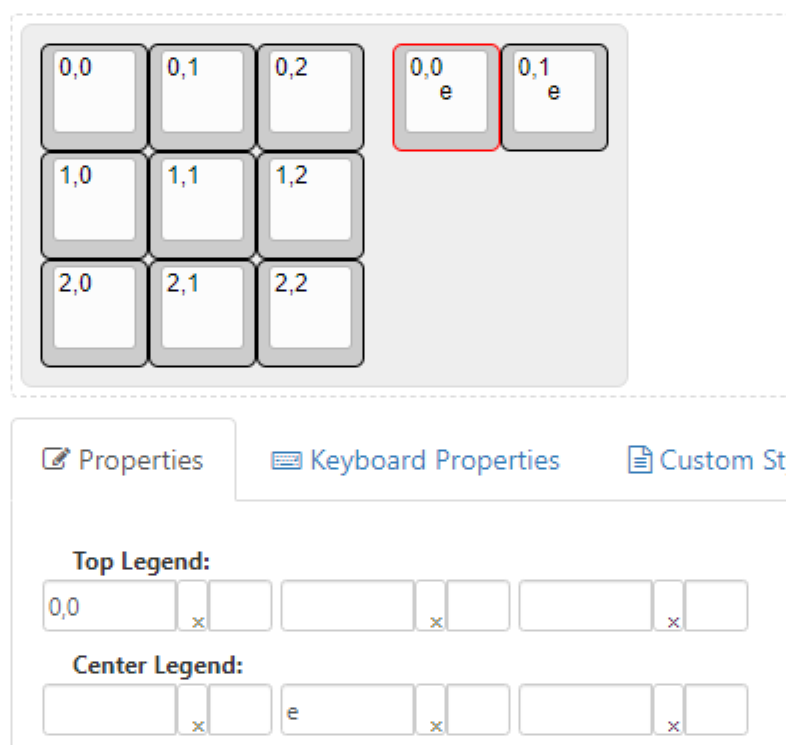This screenshot has width=786, height=745.
Task: Clear the center legend containing e
Action: 431,709
